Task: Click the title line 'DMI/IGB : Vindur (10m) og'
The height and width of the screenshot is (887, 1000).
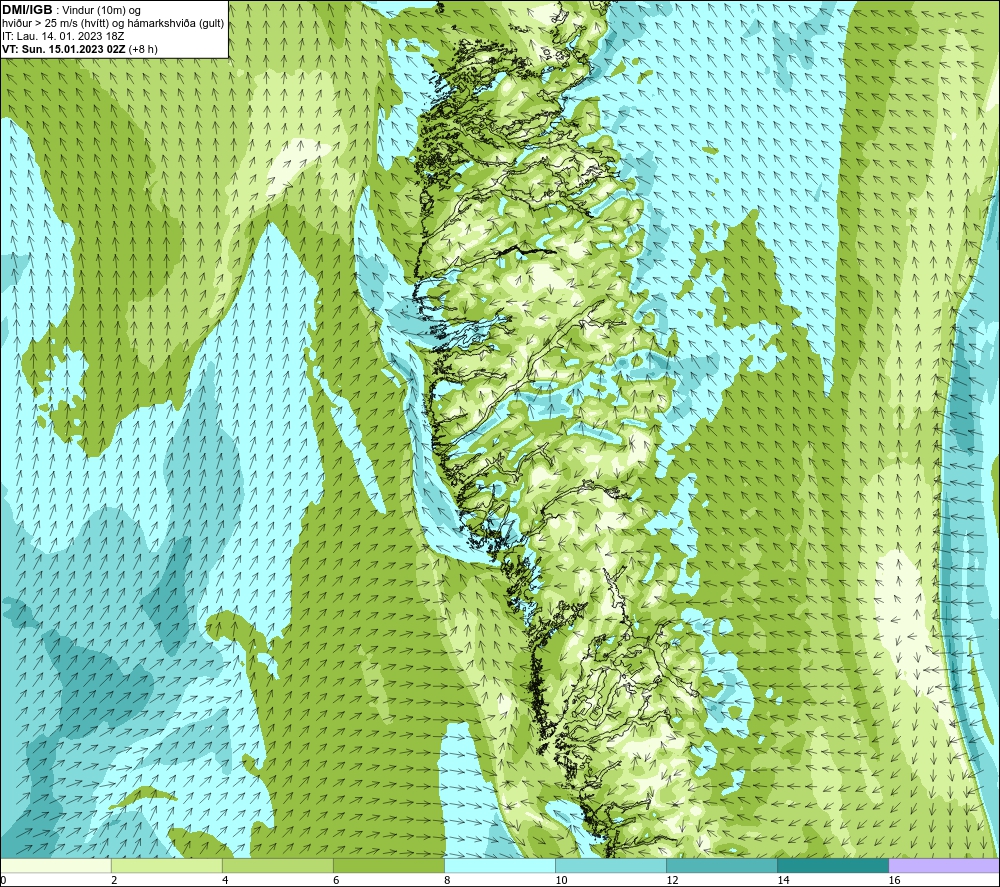Action: pos(71,10)
